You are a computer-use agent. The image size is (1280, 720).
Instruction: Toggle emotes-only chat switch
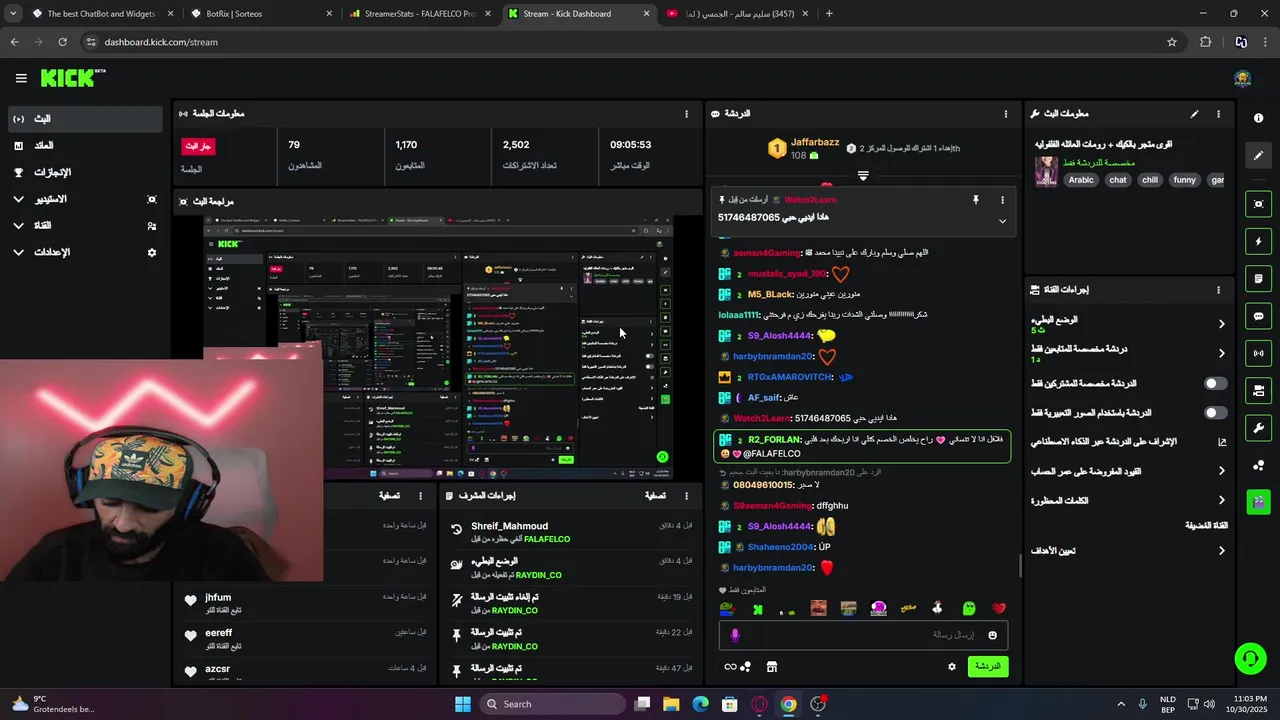pos(1215,412)
